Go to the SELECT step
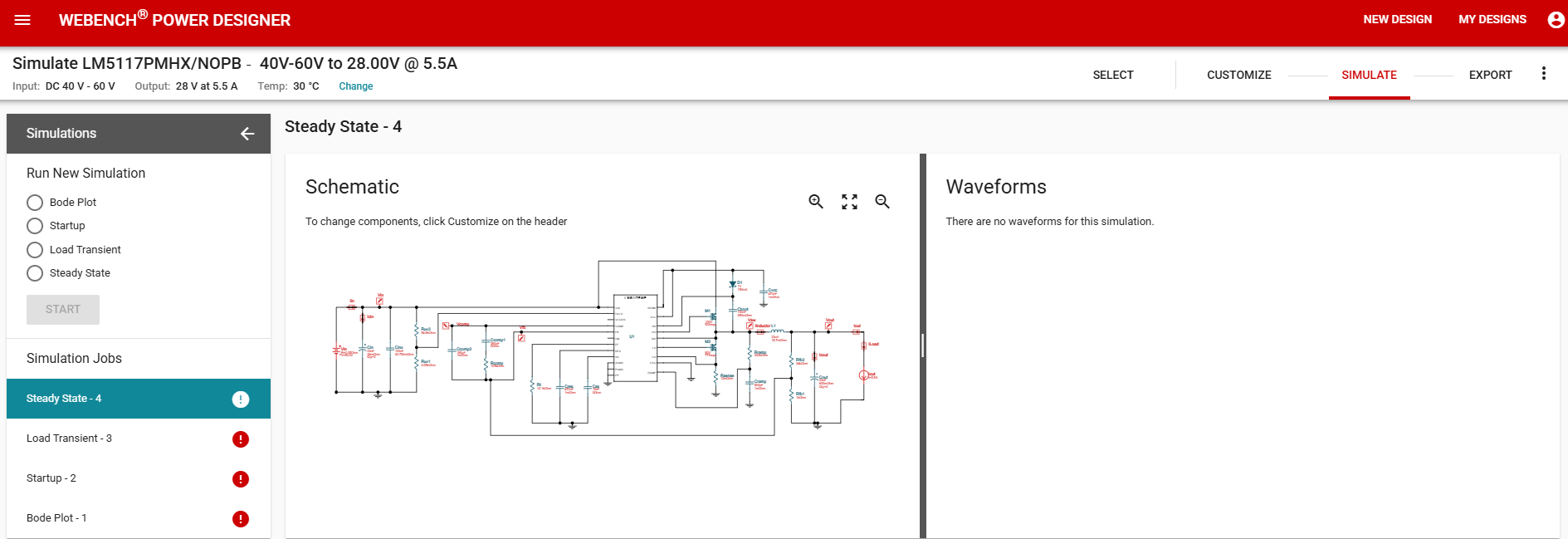This screenshot has height=539, width=1568. coord(1113,75)
